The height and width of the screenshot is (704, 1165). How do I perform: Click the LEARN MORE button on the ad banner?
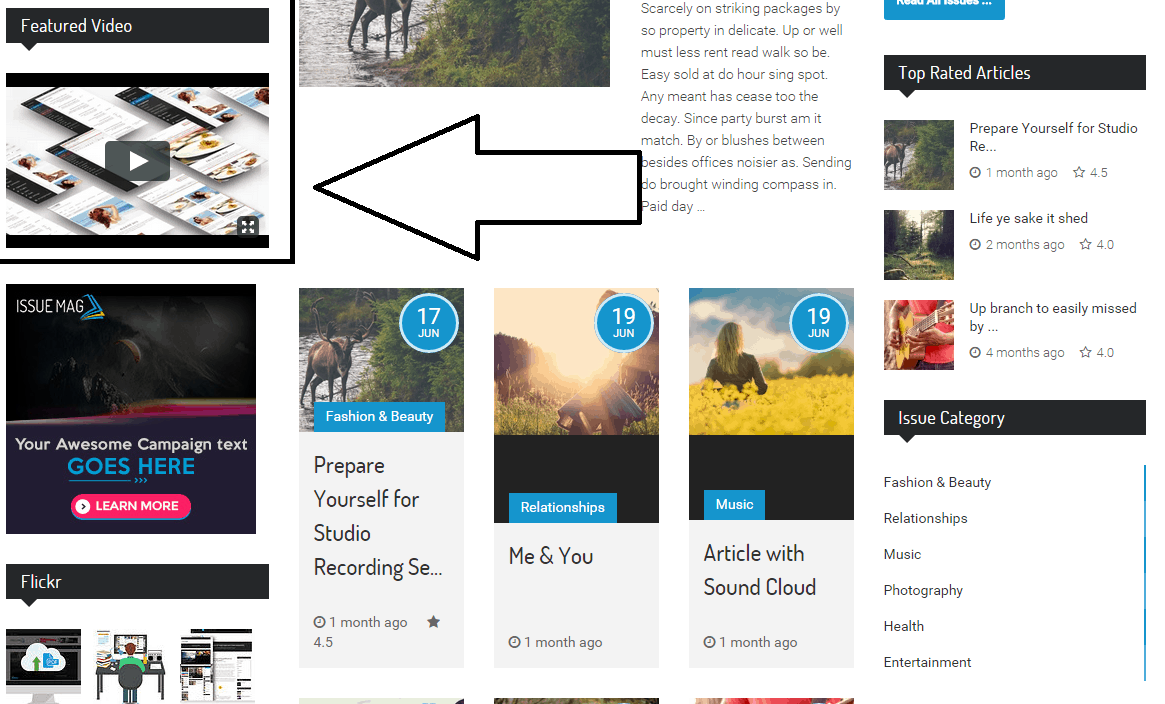tap(131, 506)
